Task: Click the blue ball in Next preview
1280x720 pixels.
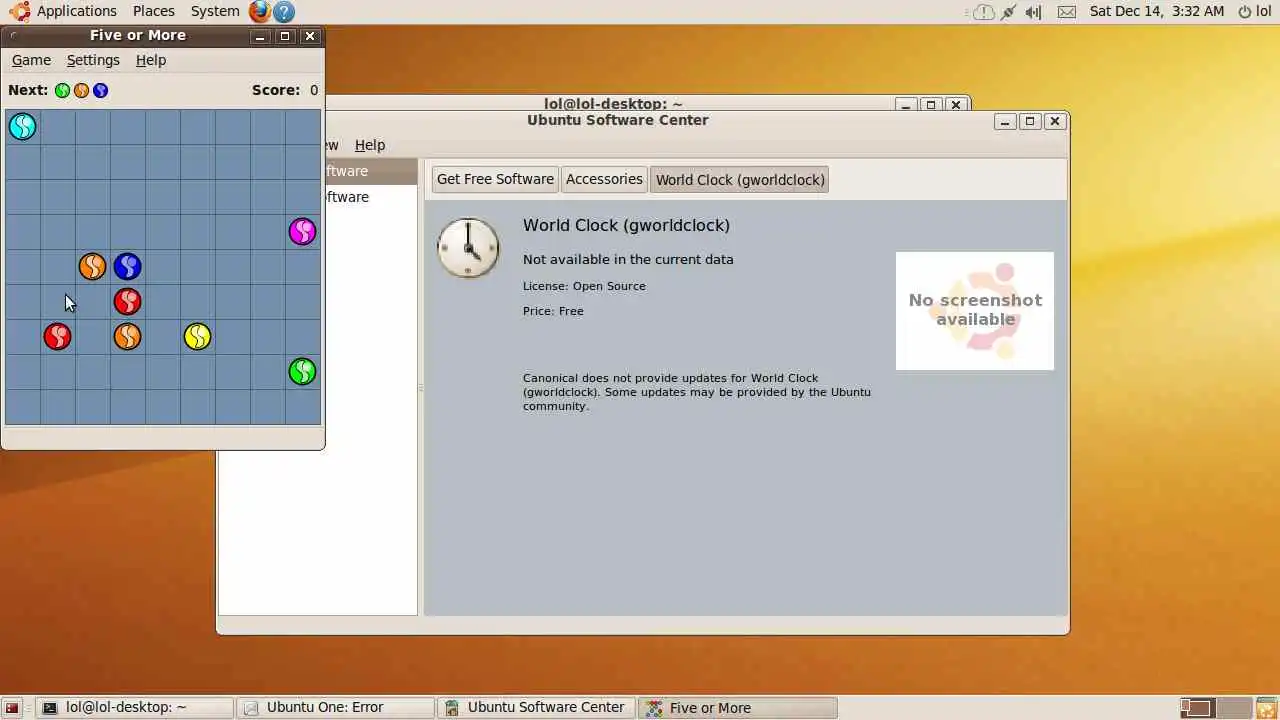Action: coord(100,90)
